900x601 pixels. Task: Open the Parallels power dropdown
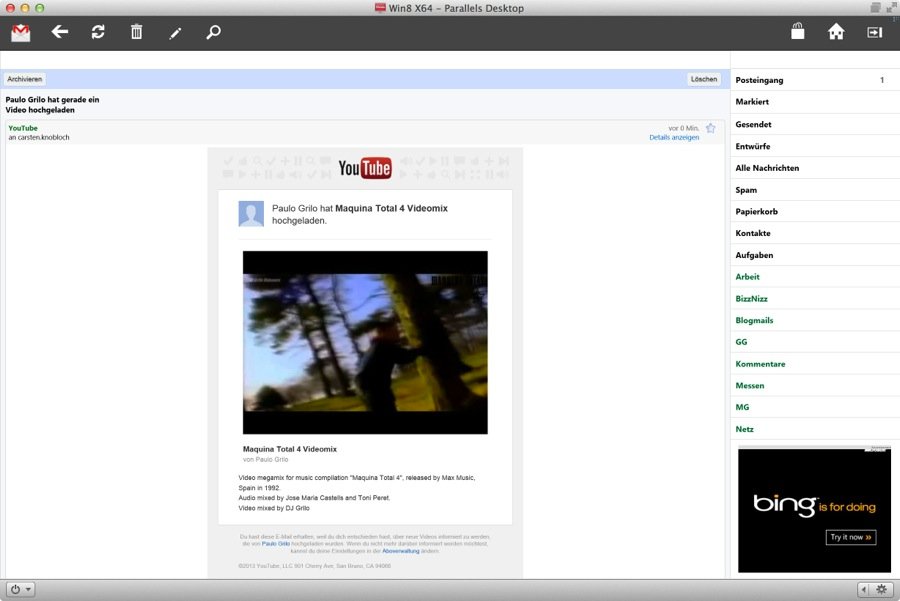(x=21, y=589)
